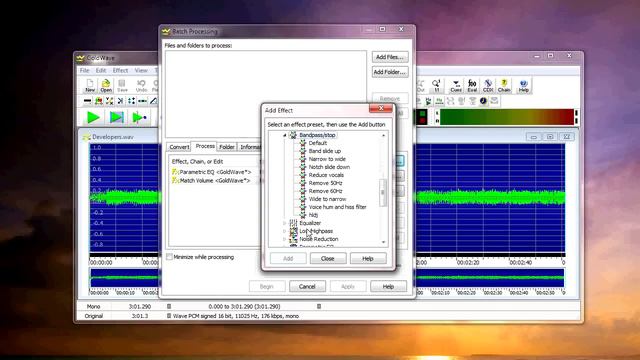Expand the Equalizer tree node
The width and height of the screenshot is (640, 360).
coord(284,223)
